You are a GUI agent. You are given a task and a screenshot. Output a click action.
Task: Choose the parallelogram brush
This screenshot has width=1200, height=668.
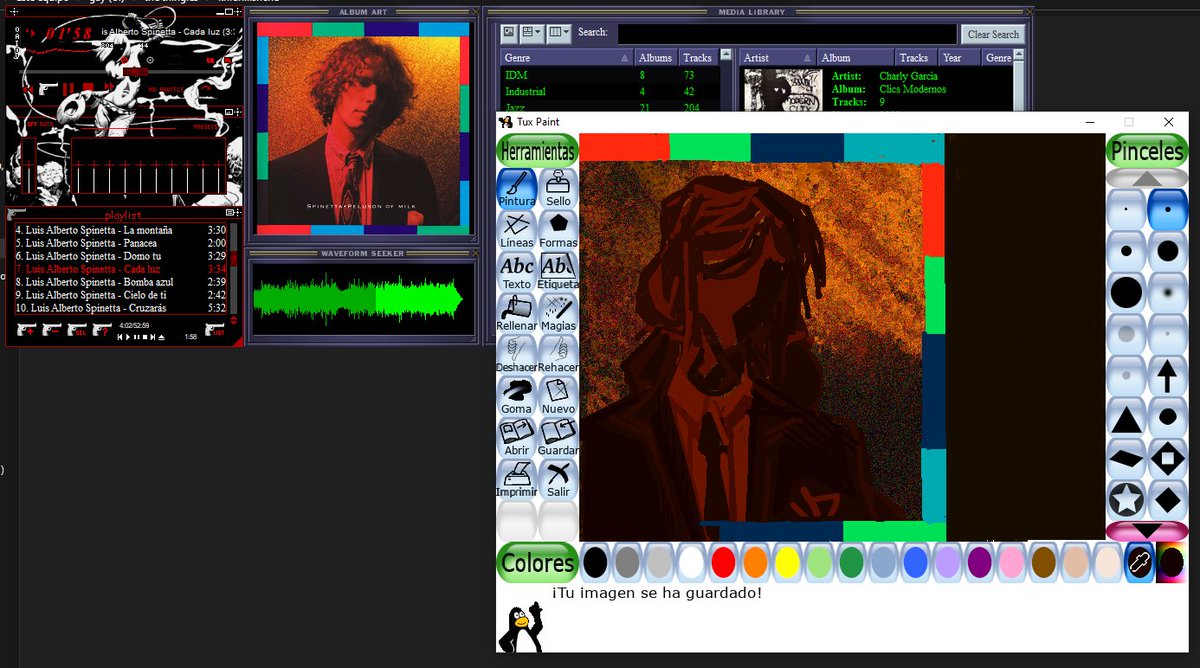[1126, 458]
